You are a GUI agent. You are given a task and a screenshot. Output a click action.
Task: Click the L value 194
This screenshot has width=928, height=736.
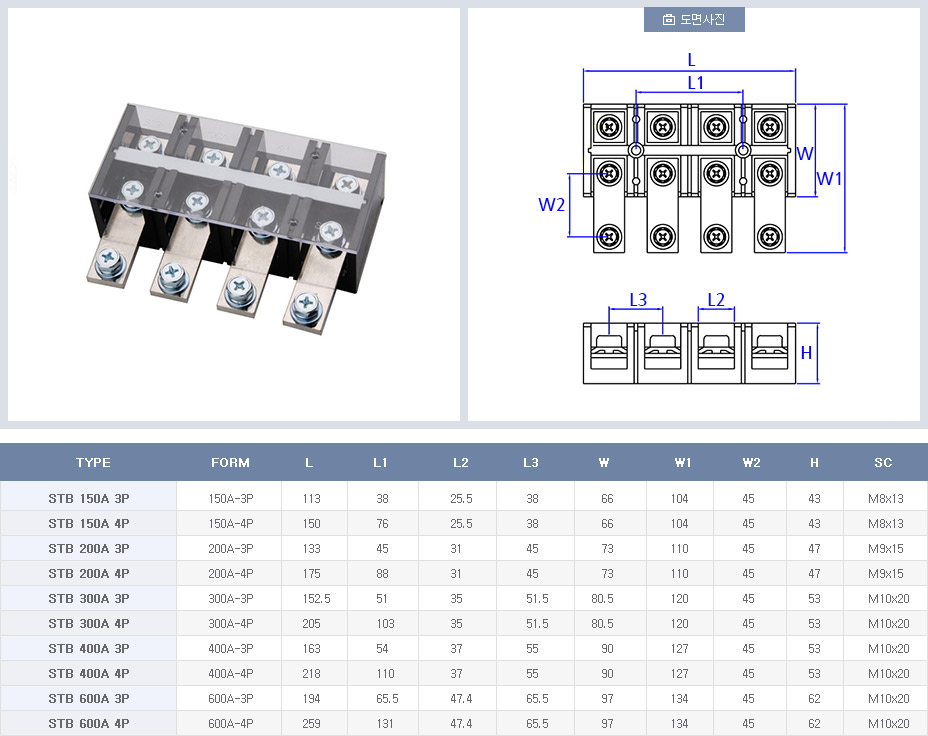[x=311, y=699]
